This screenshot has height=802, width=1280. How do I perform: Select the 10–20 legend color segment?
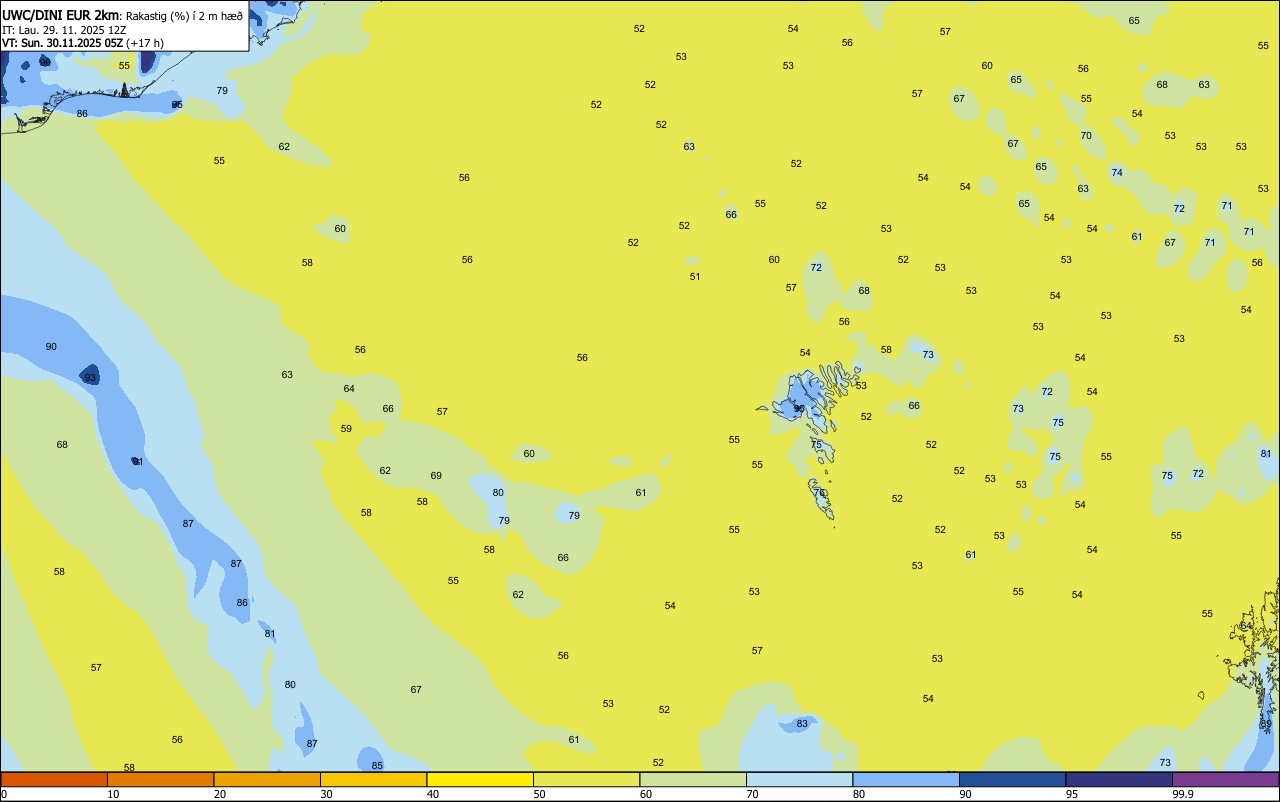tap(161, 779)
